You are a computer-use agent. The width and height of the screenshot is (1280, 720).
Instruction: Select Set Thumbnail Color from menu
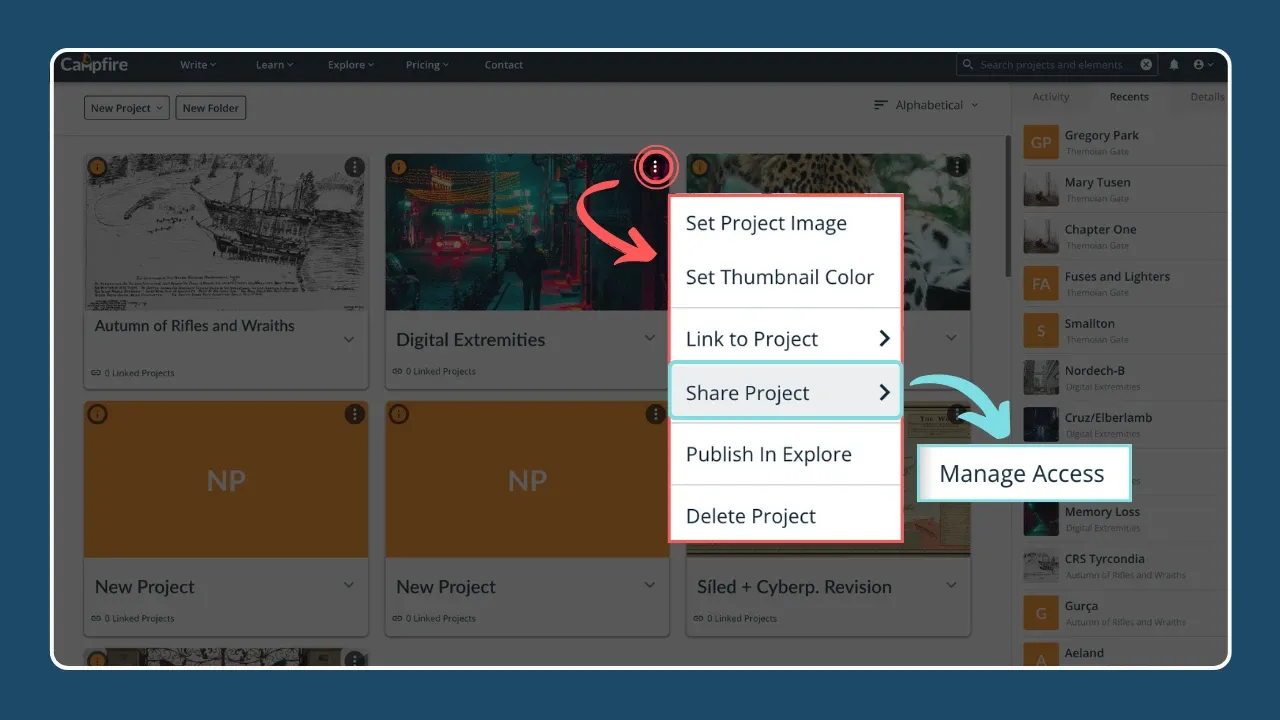779,277
